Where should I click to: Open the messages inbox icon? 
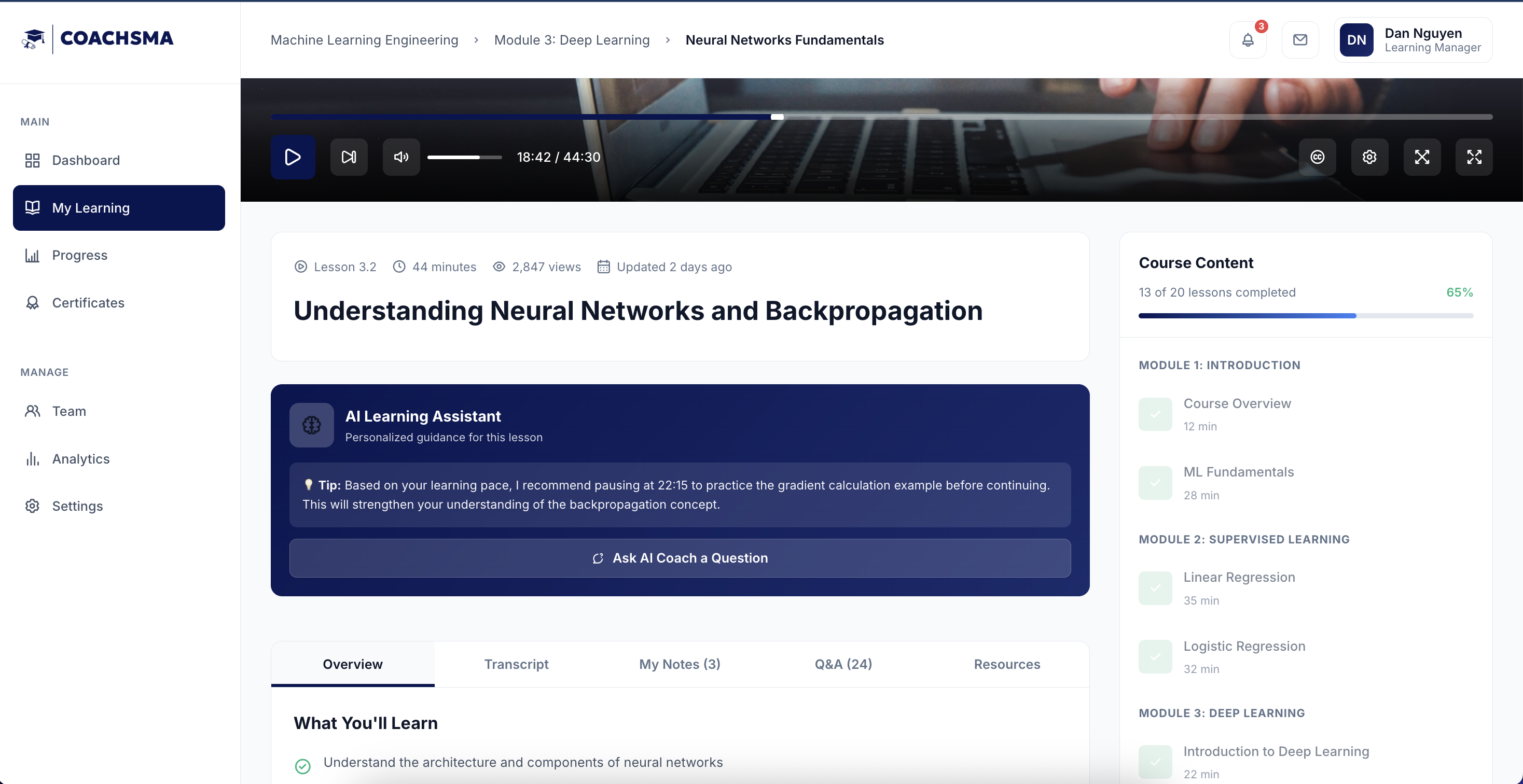tap(1299, 39)
